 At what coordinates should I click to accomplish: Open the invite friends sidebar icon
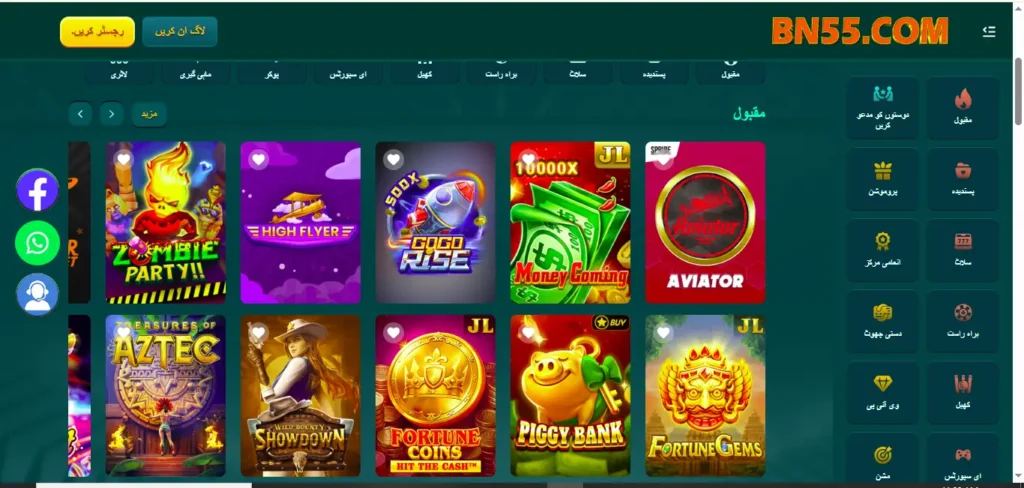[882, 108]
